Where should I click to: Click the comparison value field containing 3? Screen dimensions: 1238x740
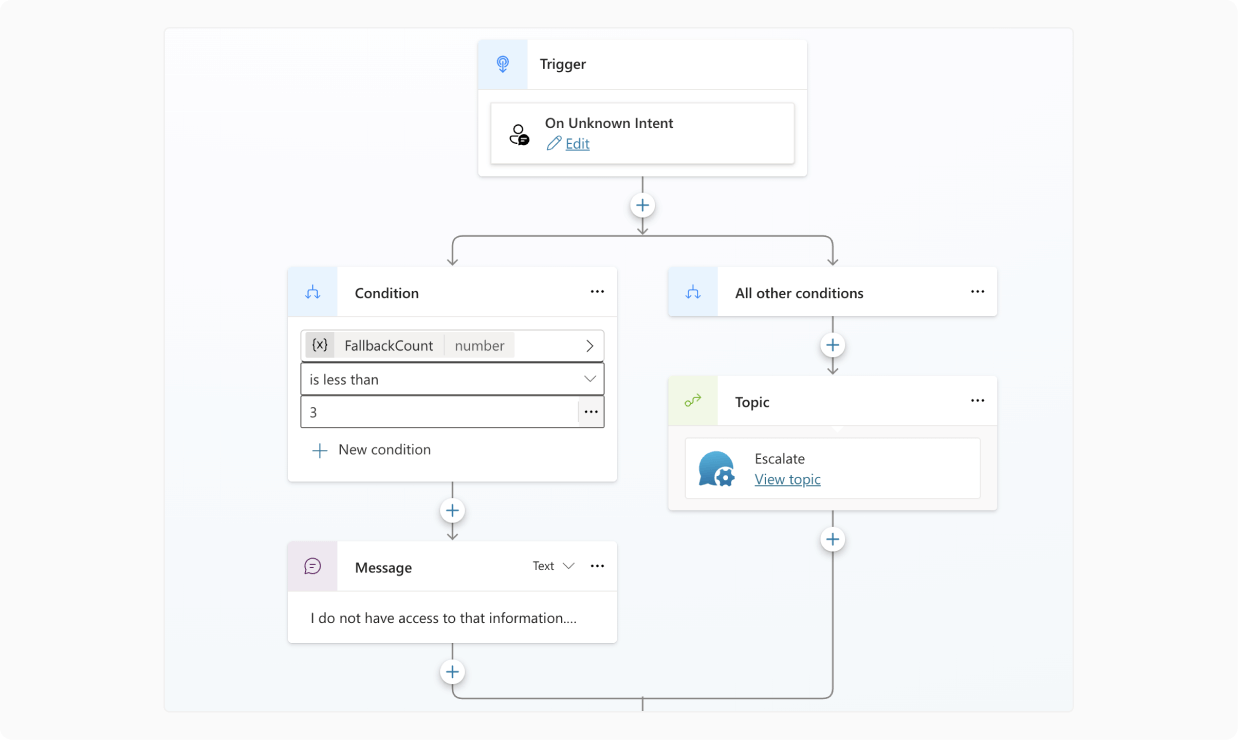click(440, 412)
